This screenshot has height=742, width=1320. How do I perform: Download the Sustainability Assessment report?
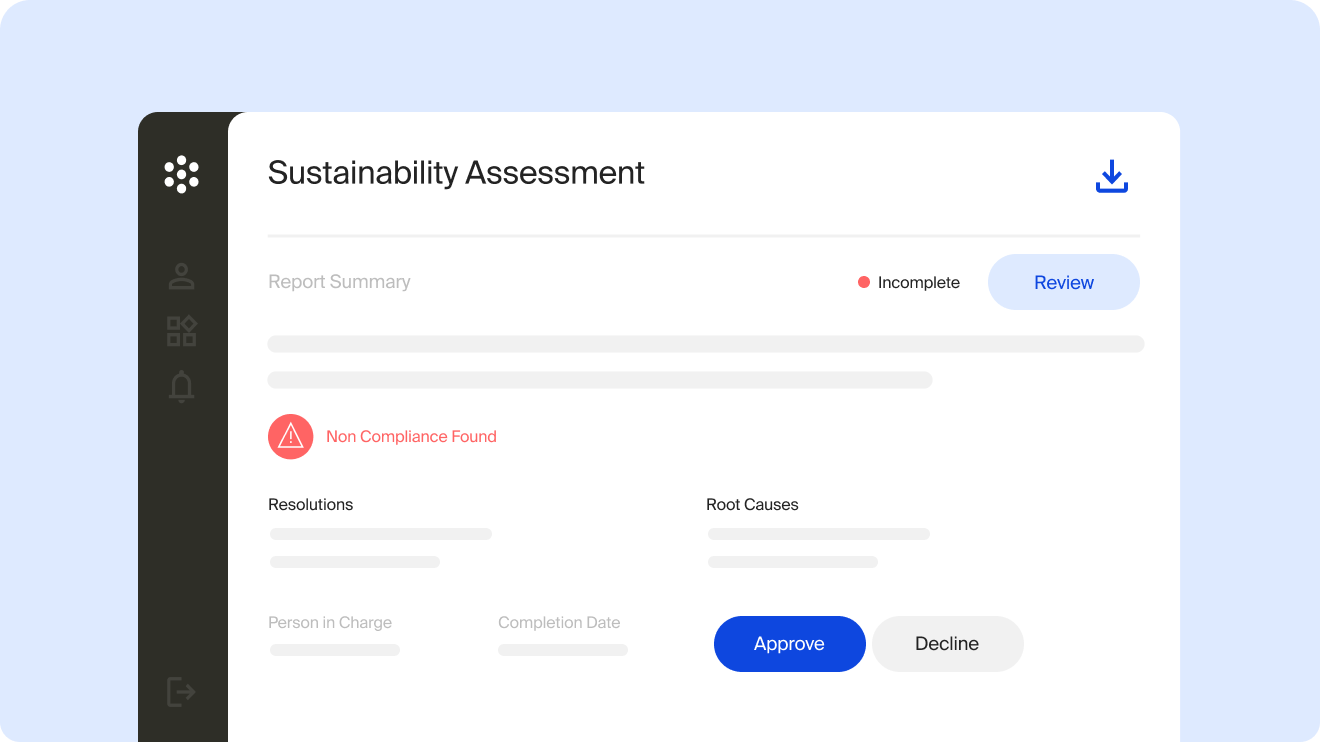[x=1111, y=177]
